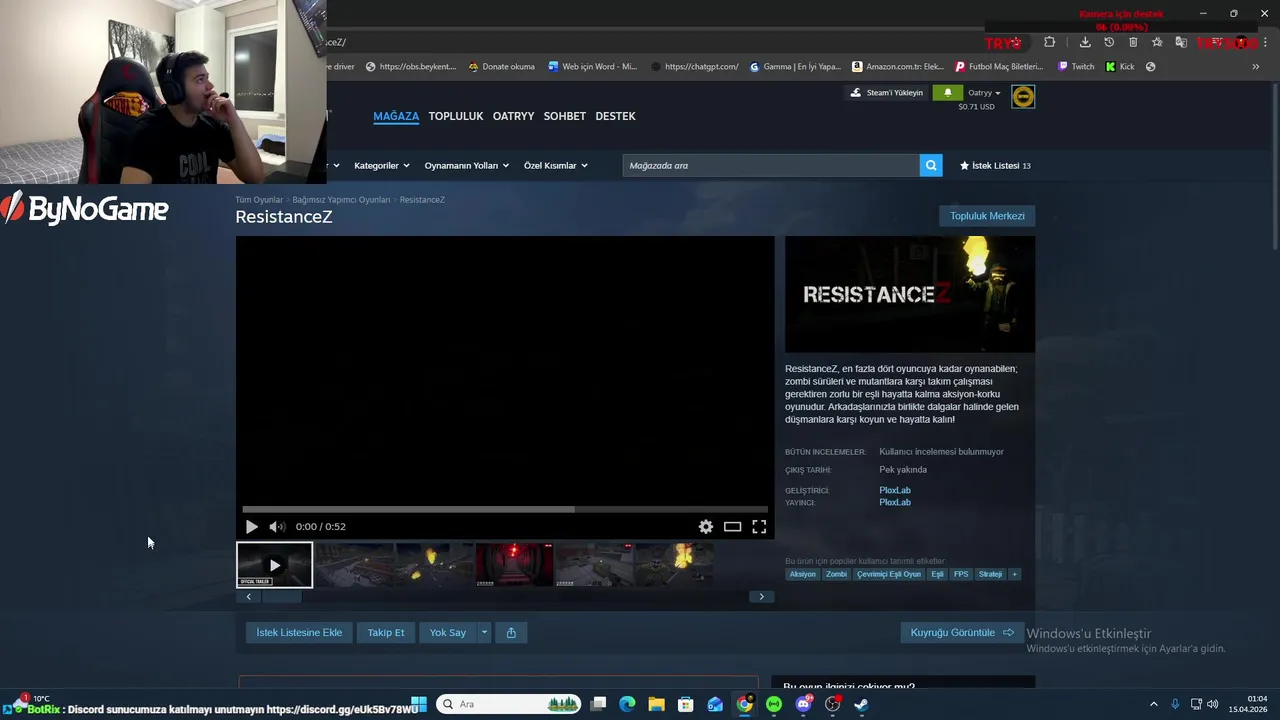1280x720 pixels.
Task: Click the PloxLab publisher link
Action: click(x=895, y=502)
